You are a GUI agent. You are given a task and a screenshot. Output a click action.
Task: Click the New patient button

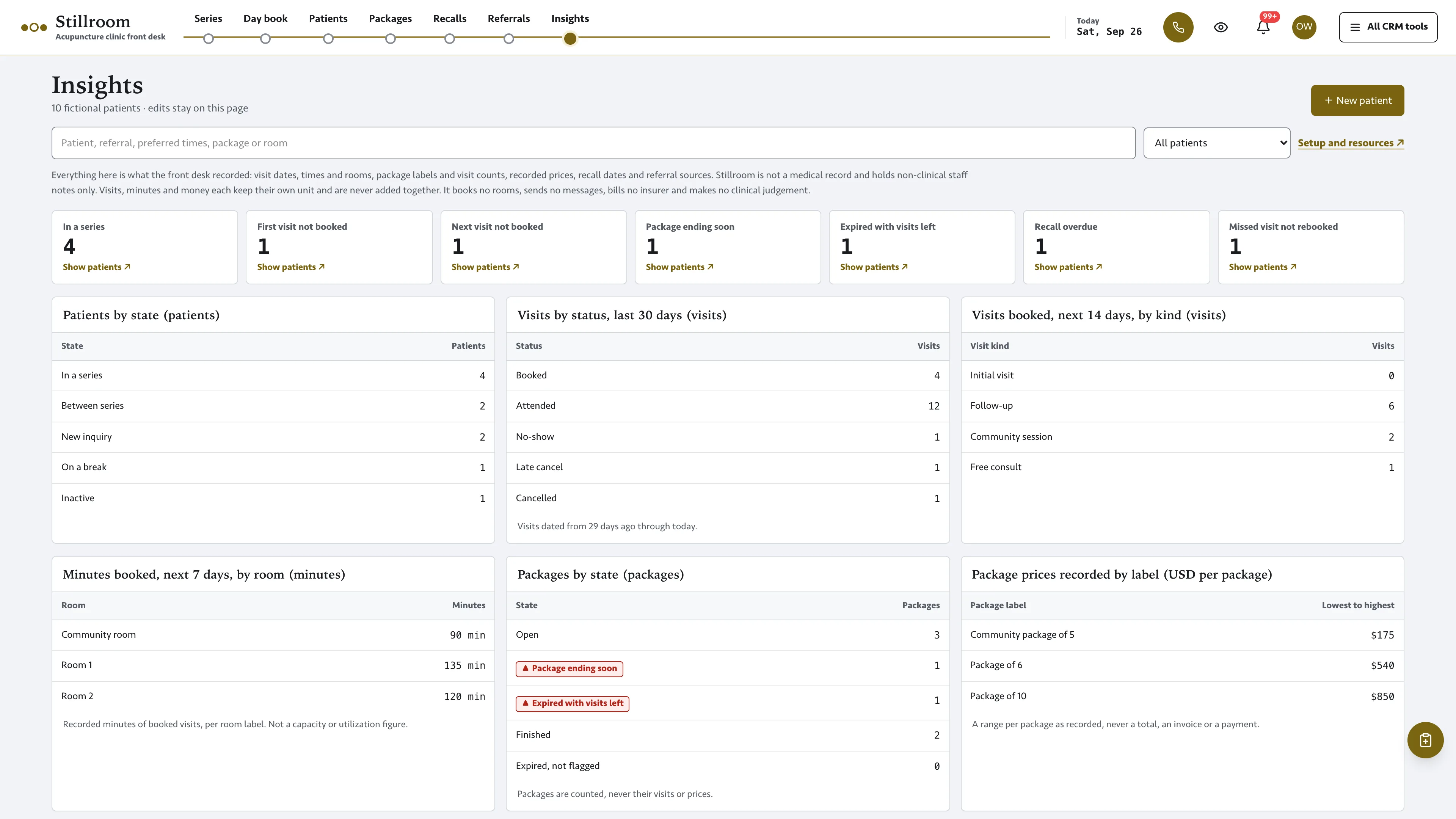coord(1358,100)
